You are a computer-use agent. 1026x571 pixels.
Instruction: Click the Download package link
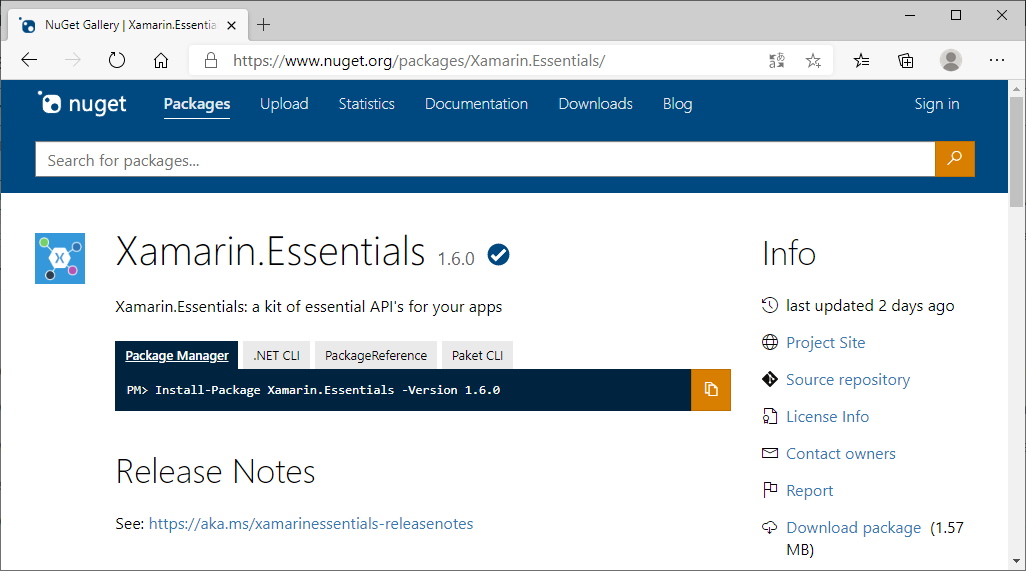853,527
